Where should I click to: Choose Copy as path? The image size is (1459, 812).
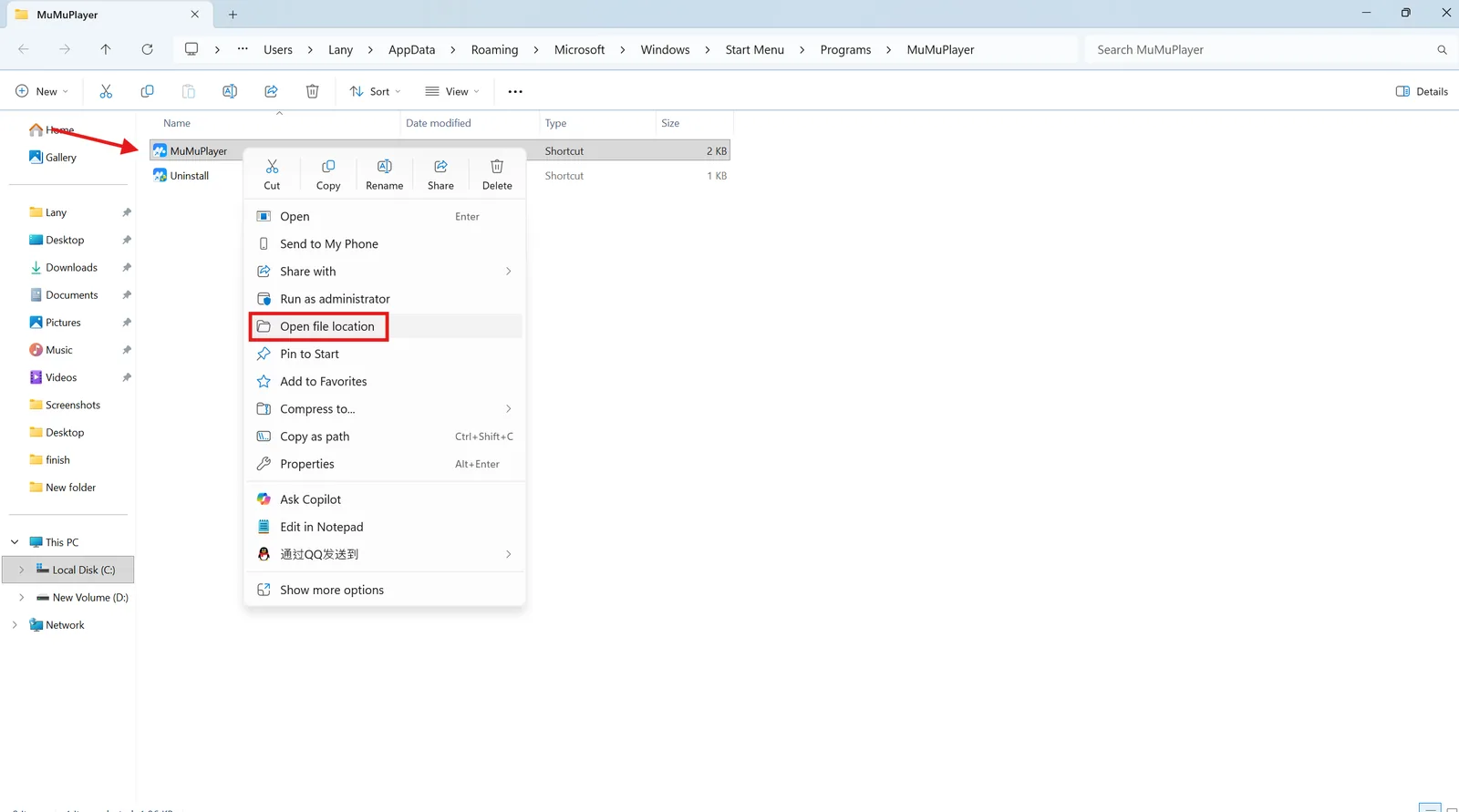pyautogui.click(x=385, y=437)
